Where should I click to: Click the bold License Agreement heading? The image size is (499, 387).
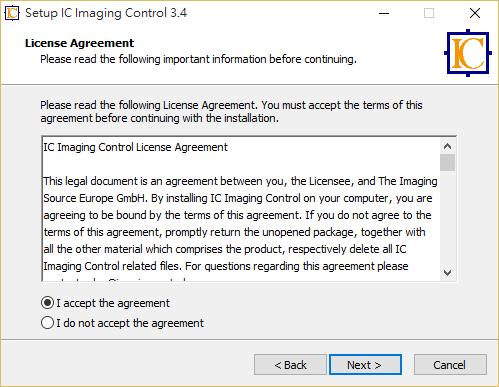pyautogui.click(x=79, y=43)
